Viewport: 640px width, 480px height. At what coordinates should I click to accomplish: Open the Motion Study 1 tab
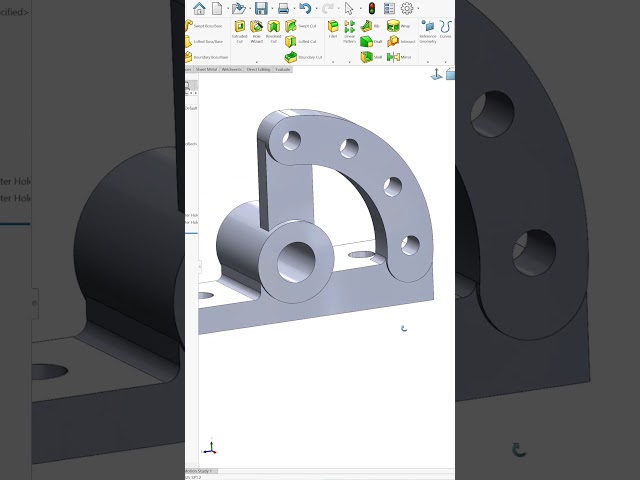[x=200, y=471]
